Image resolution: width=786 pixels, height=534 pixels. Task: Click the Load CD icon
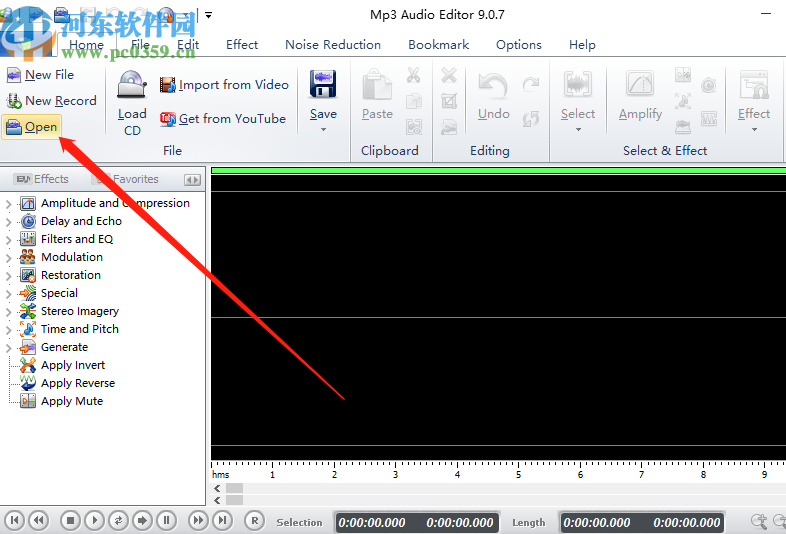click(x=131, y=84)
